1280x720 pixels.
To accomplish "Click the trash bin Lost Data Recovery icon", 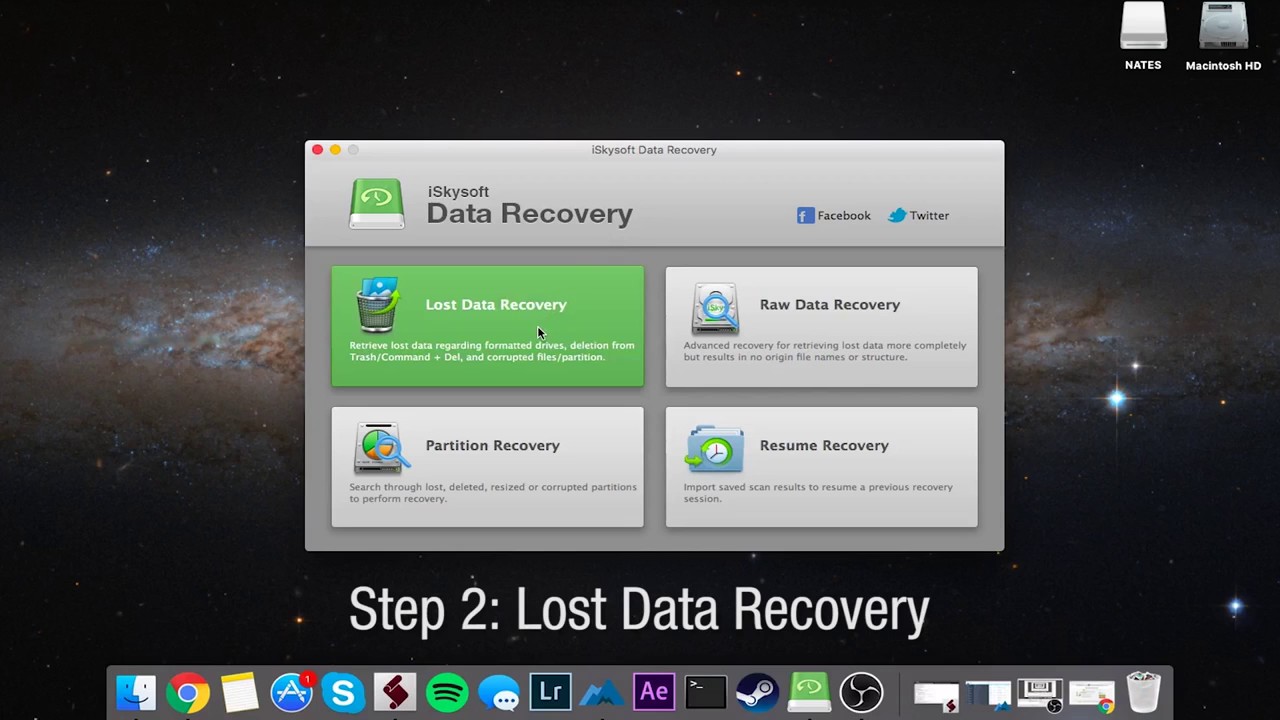I will [378, 304].
